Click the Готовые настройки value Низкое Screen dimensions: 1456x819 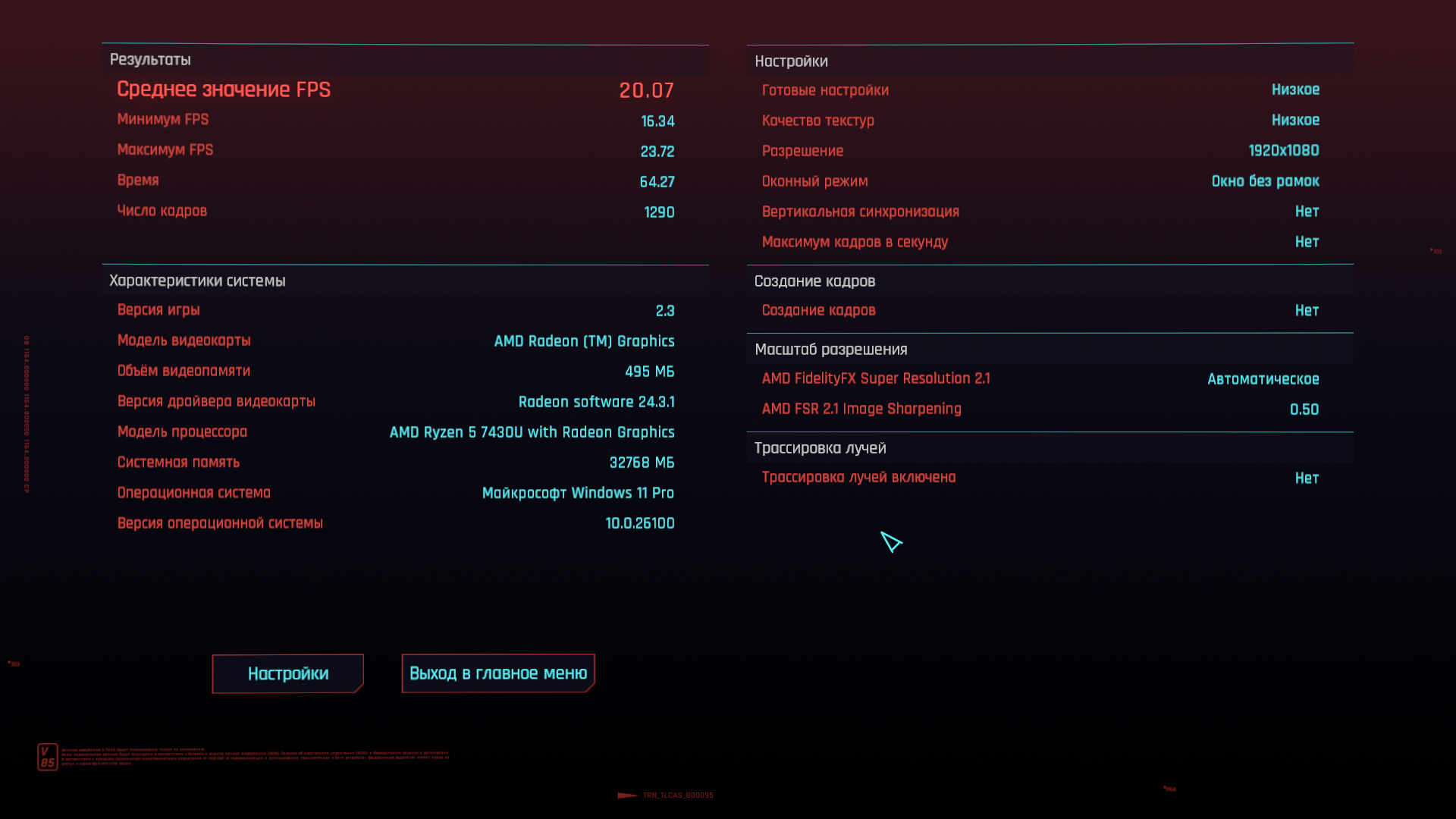pyautogui.click(x=1294, y=89)
